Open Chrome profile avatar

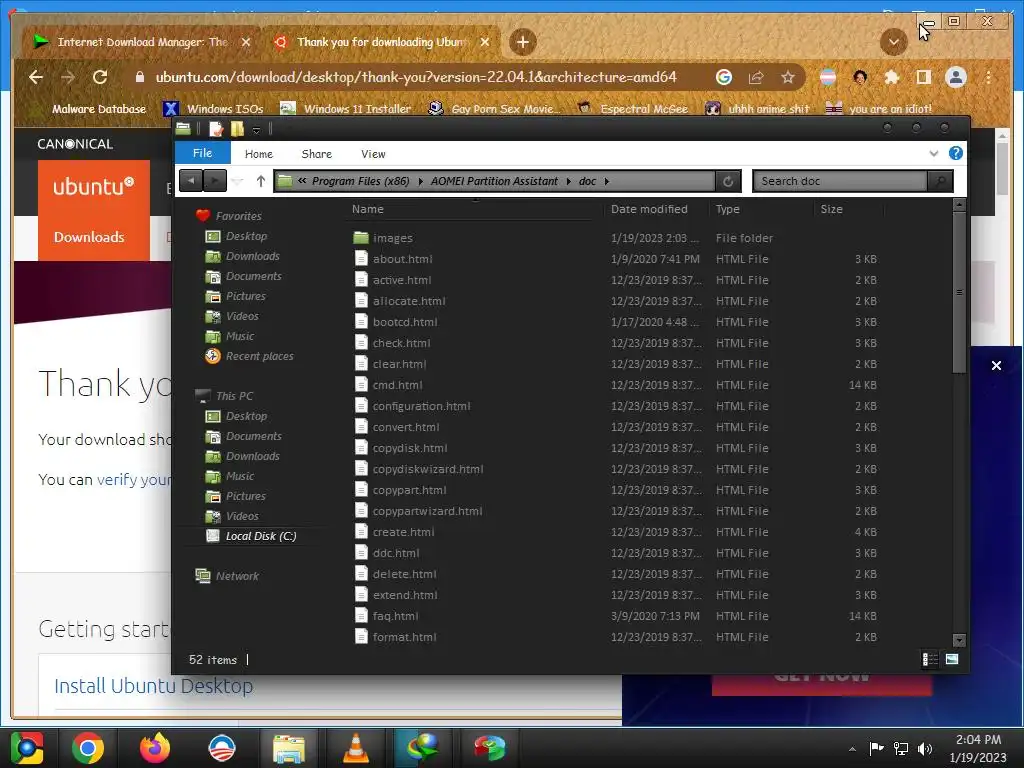coord(956,77)
